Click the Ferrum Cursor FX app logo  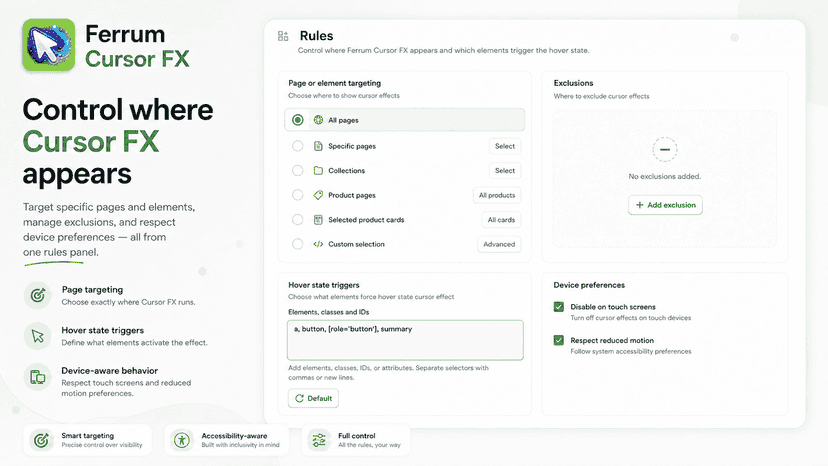pos(49,45)
